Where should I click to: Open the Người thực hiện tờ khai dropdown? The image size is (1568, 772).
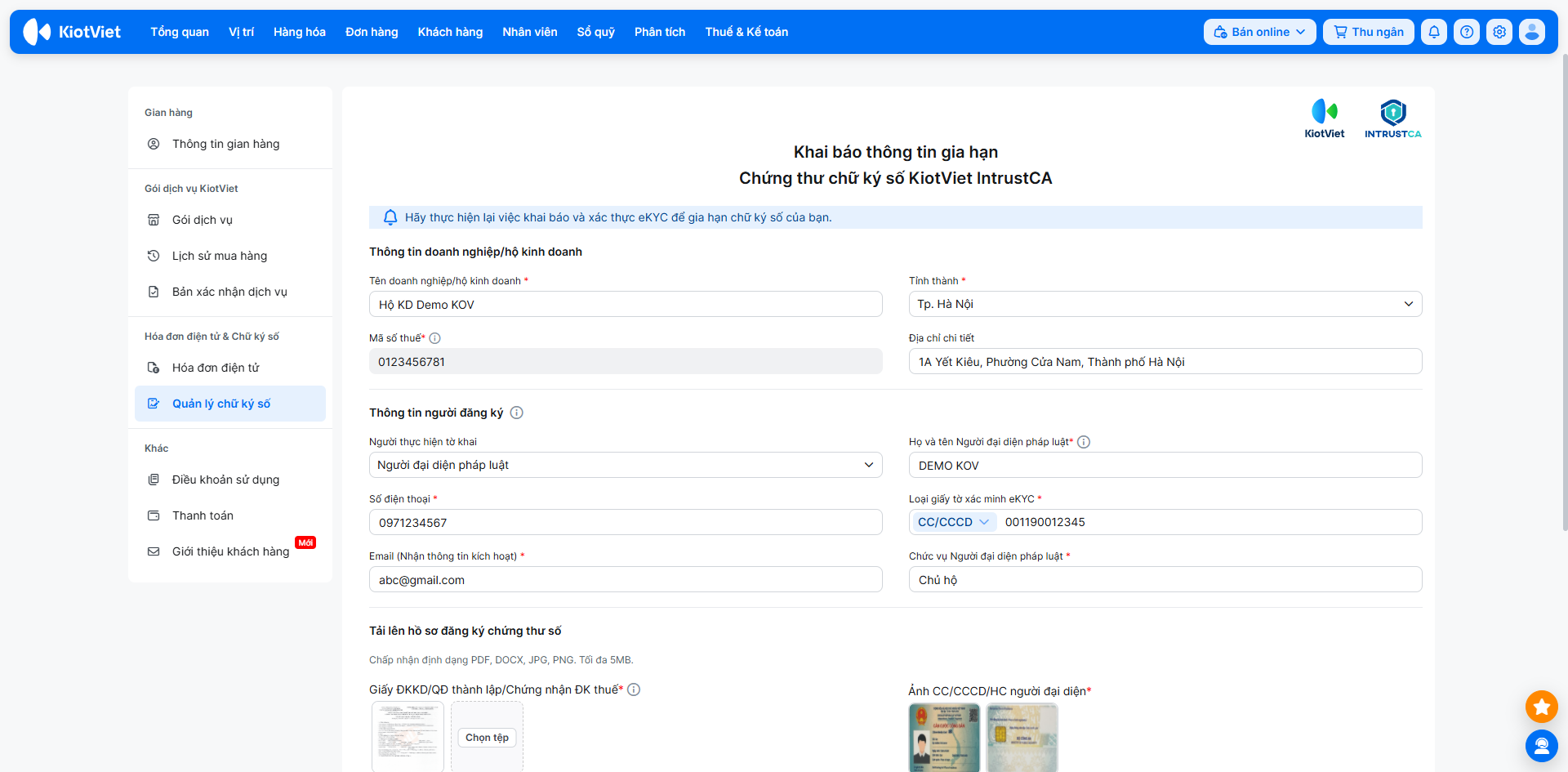tap(626, 465)
